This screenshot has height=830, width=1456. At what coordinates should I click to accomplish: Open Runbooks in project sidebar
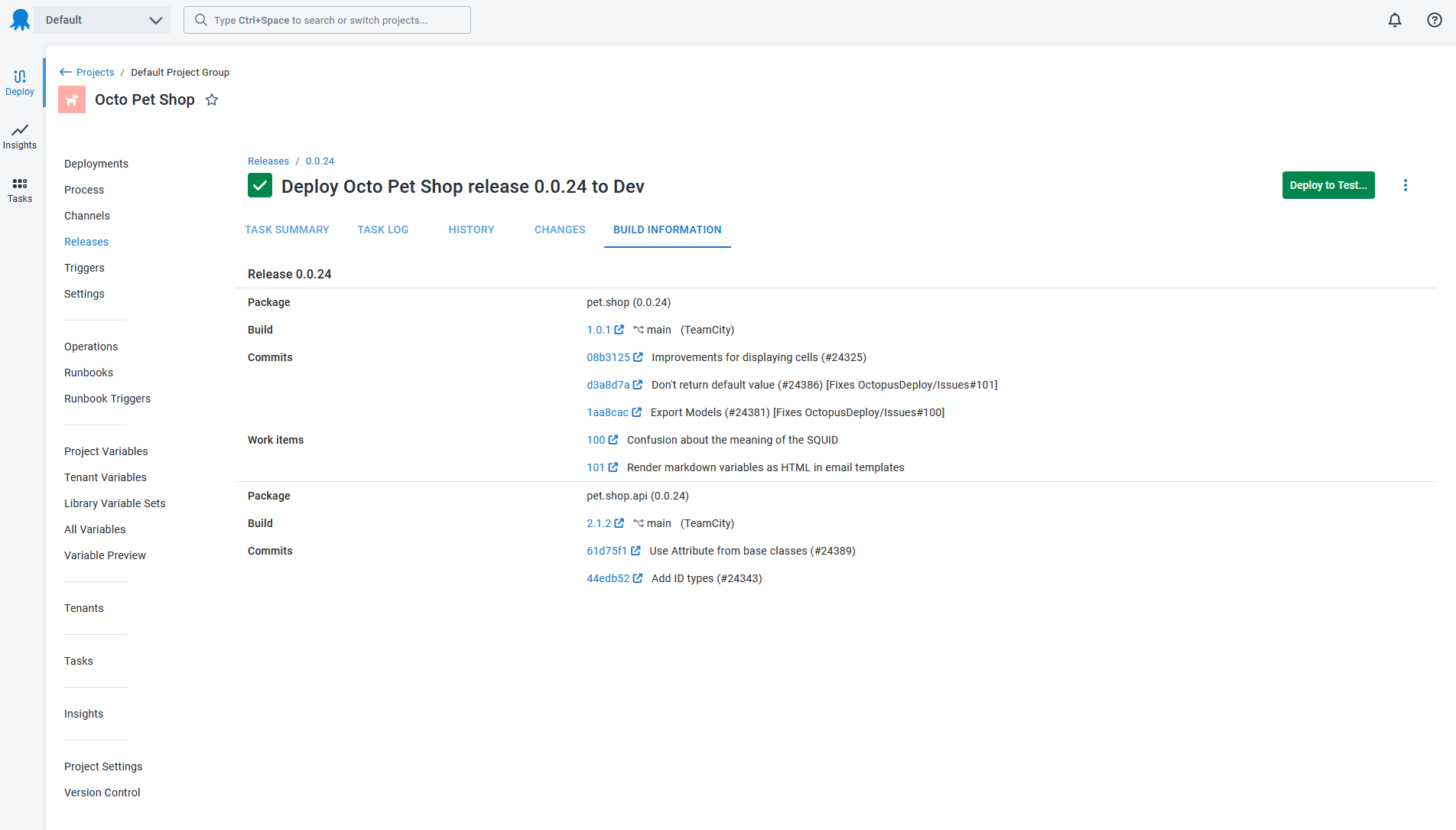(x=89, y=373)
